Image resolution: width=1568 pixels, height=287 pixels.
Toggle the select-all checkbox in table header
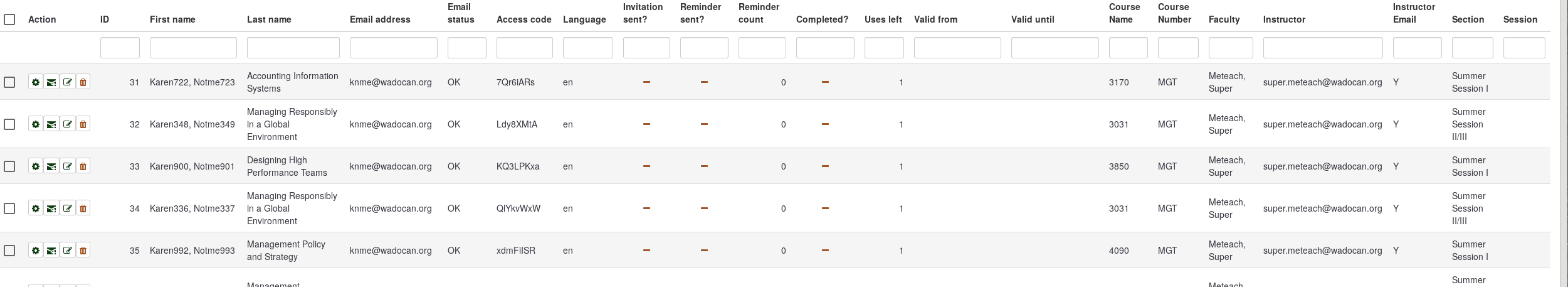click(9, 19)
